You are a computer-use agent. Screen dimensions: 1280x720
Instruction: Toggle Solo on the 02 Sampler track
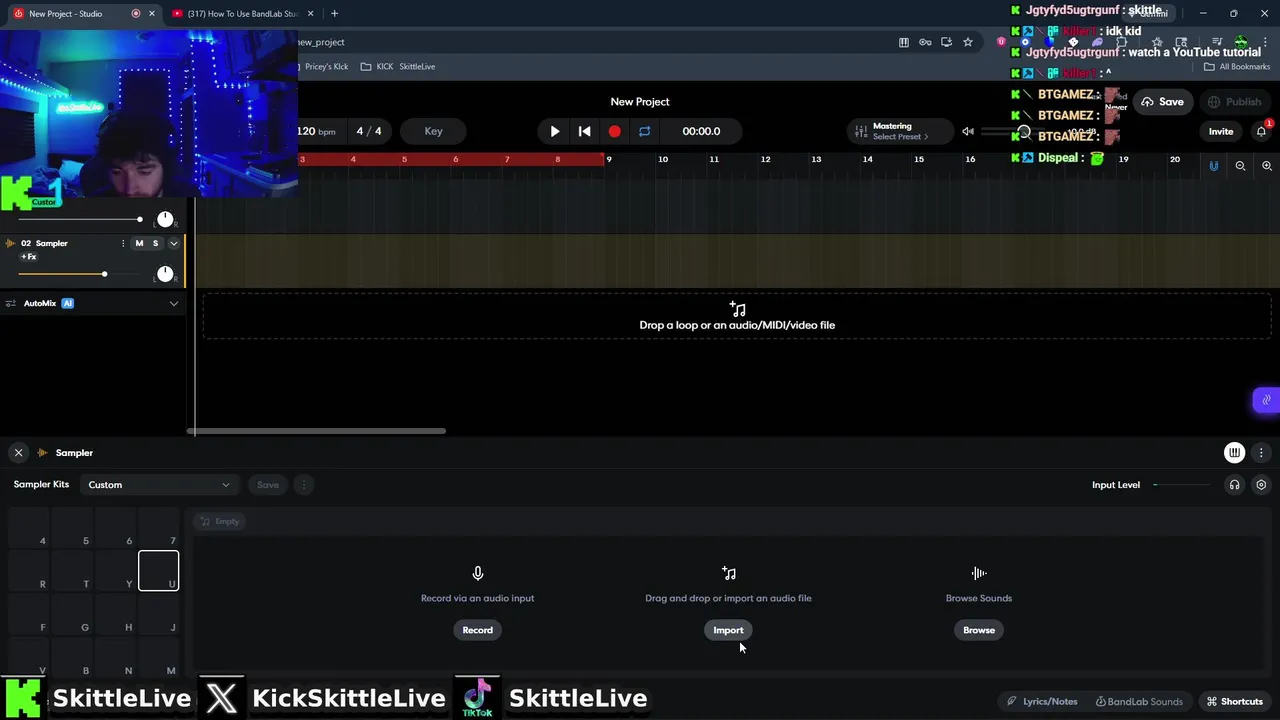(155, 243)
